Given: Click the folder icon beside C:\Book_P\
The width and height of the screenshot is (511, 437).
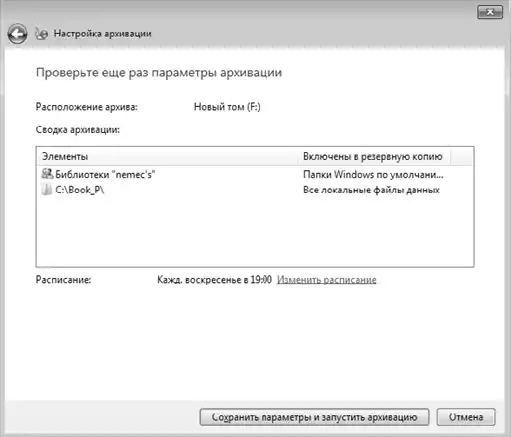Looking at the screenshot, I should click(x=47, y=189).
